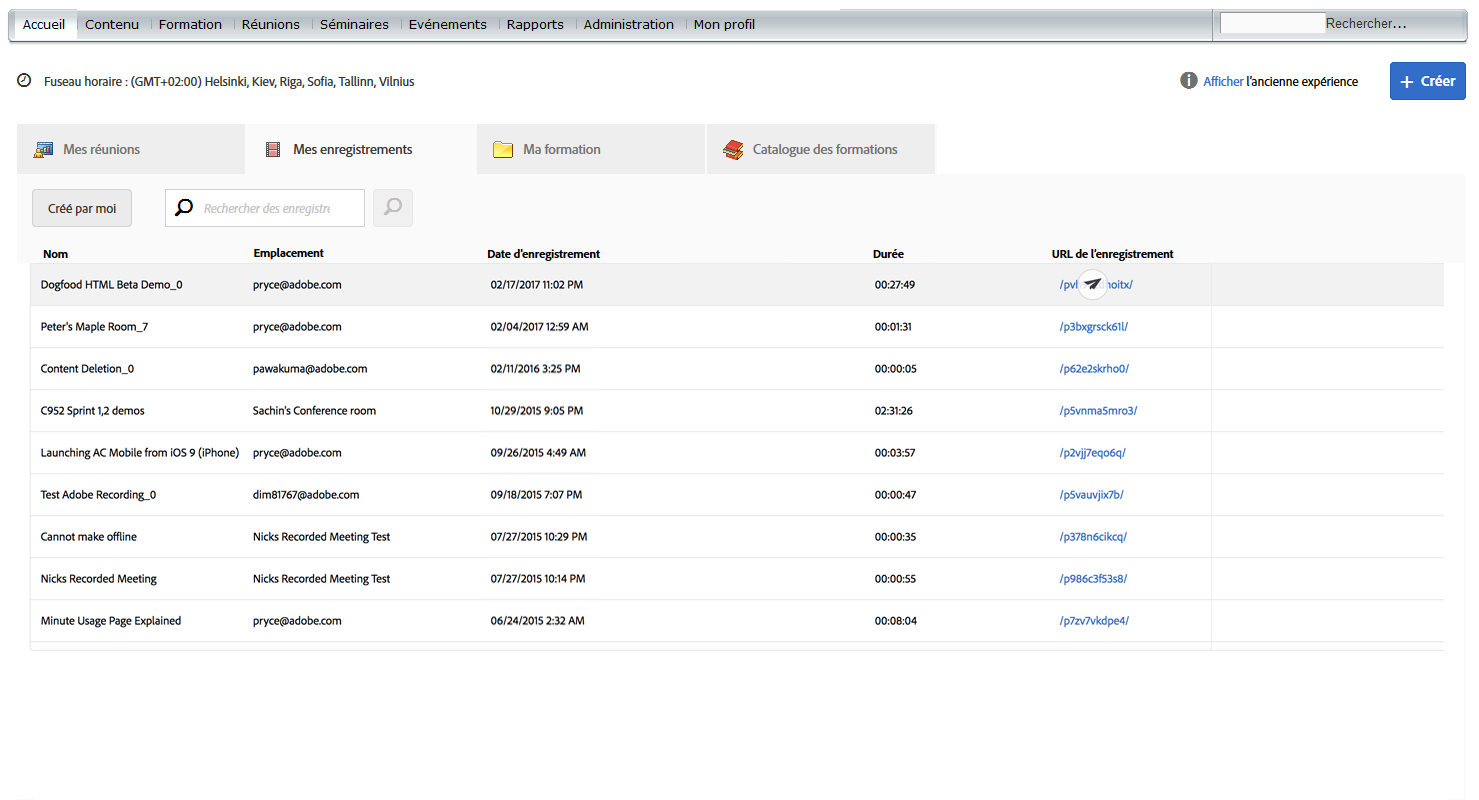Click the recordings icon on Mes enregistrements tab

[273, 148]
